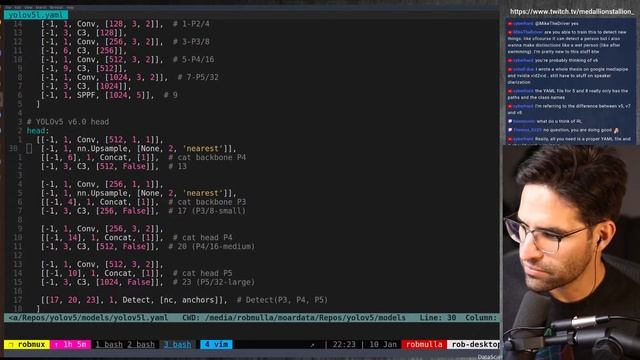Click the '# 20 (P4/16-medium)' comment
Image resolution: width=640 pixels, height=360 pixels.
(x=212, y=247)
